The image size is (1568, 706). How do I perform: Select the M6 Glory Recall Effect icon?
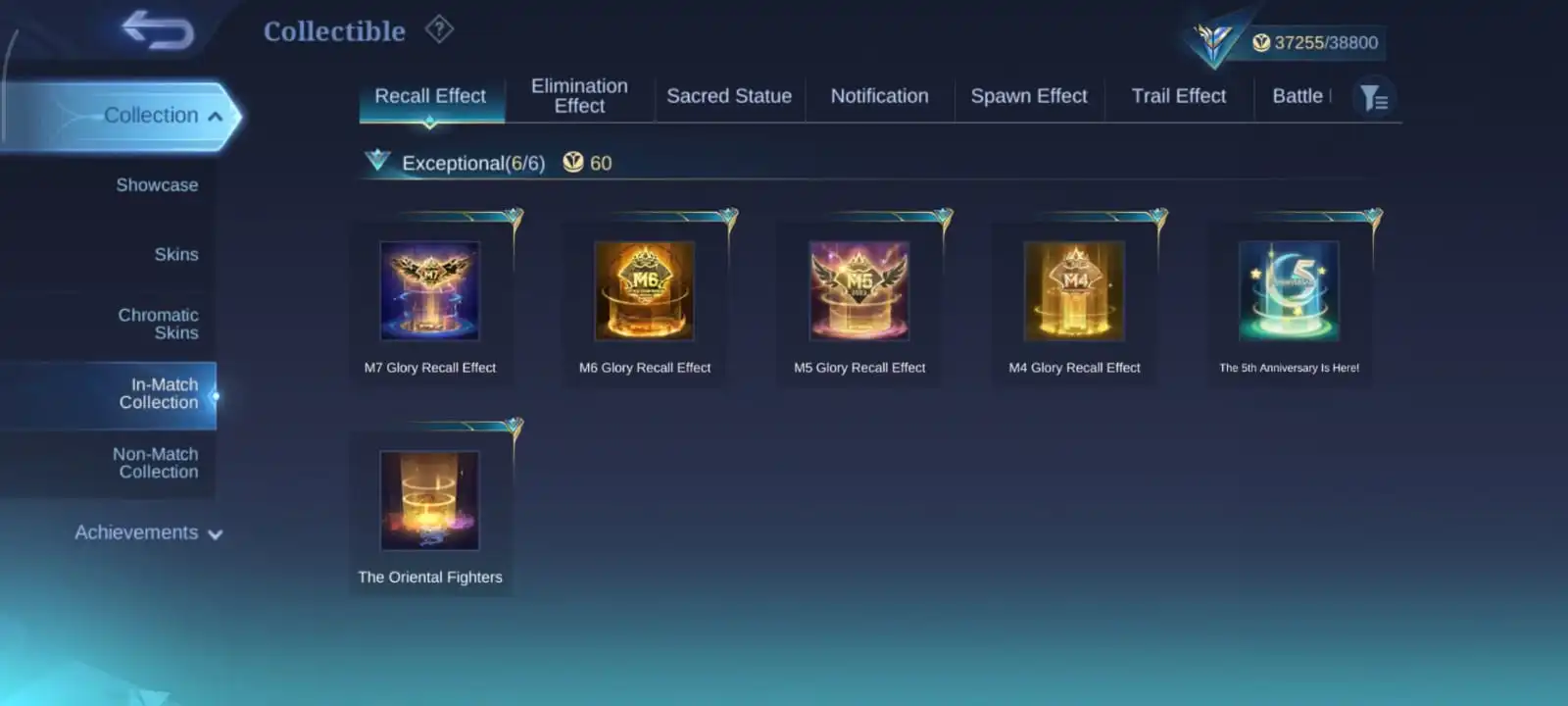pyautogui.click(x=645, y=291)
